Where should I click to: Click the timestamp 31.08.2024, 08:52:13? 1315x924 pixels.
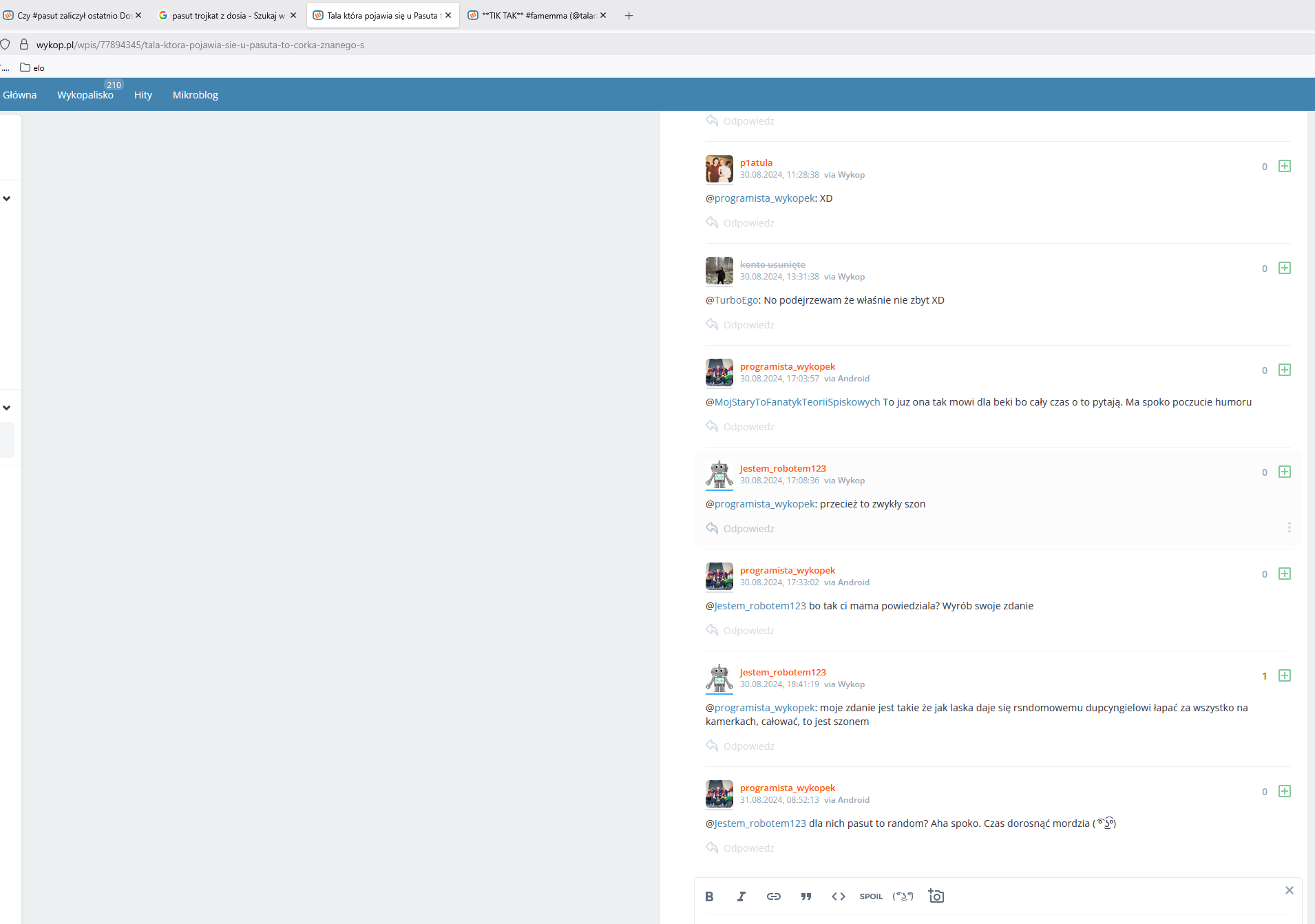[779, 800]
